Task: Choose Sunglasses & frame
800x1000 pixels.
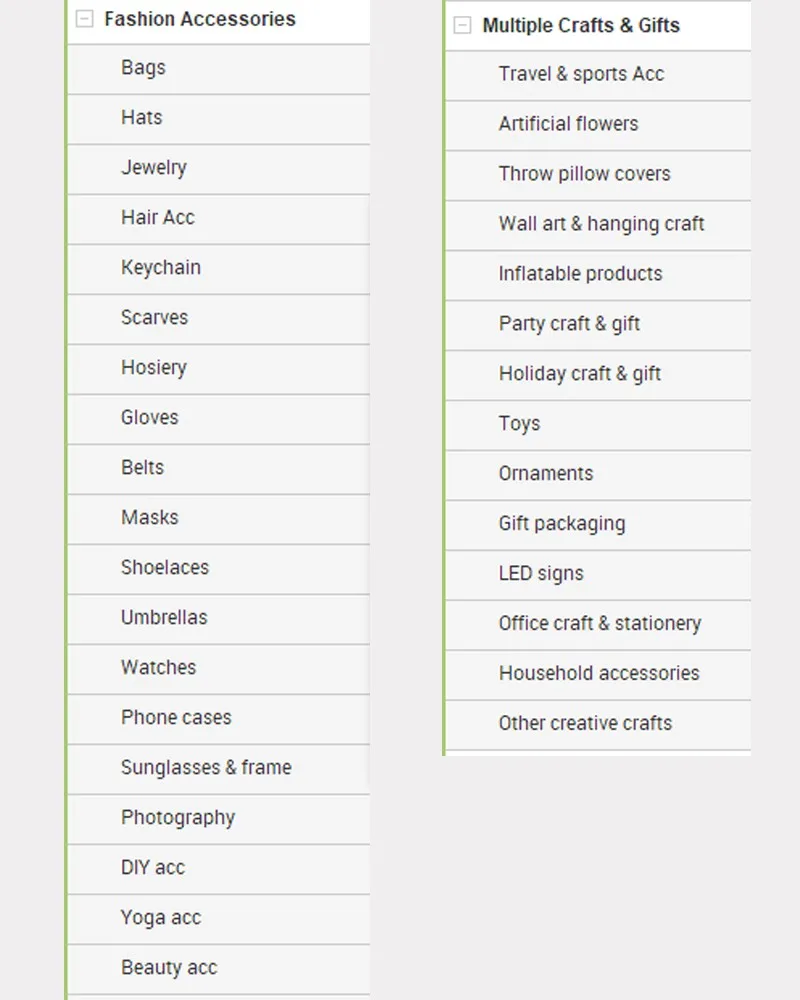Action: click(x=218, y=769)
